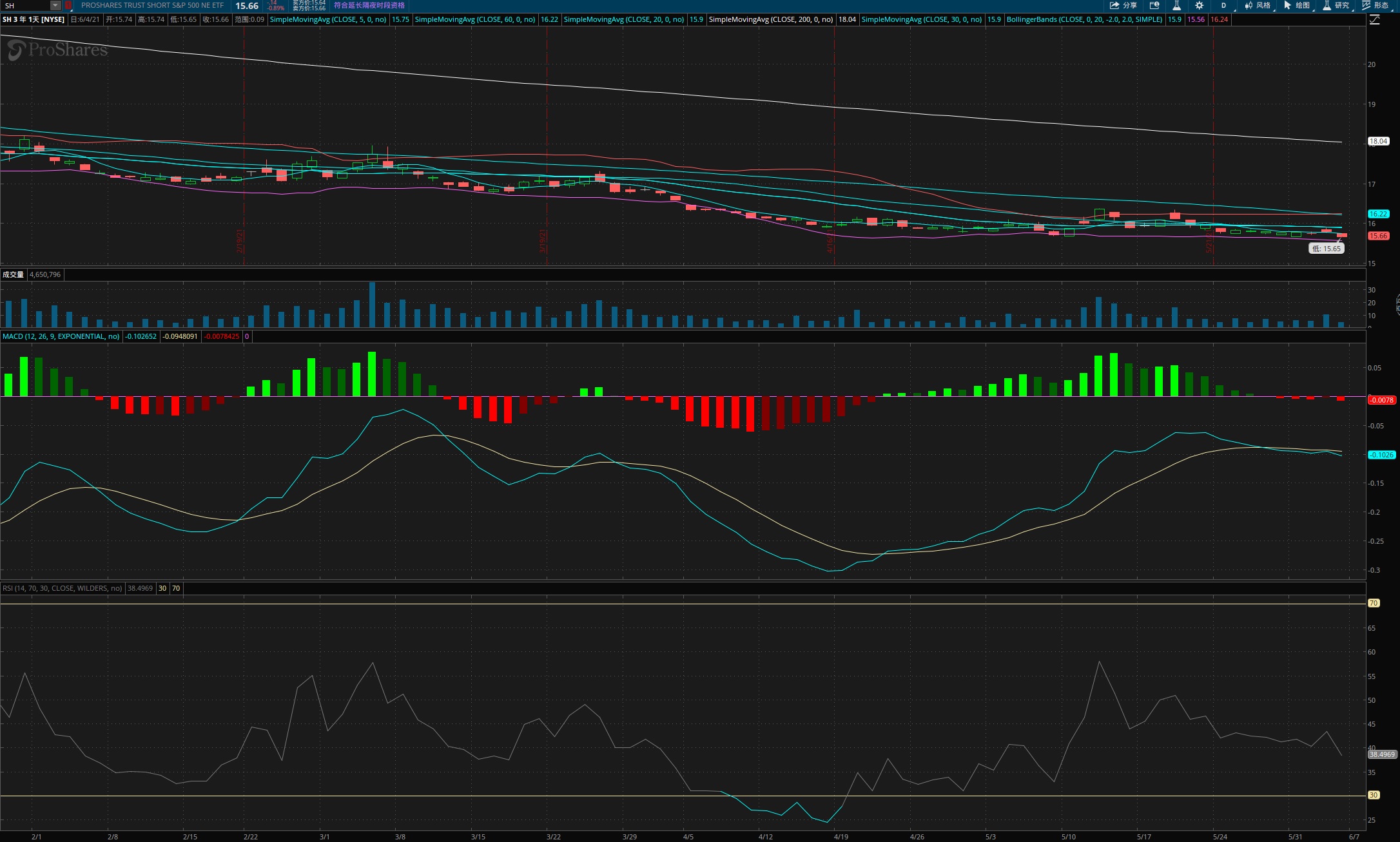Open chart settings gear icon
This screenshot has height=842, width=1400.
(x=1199, y=5)
